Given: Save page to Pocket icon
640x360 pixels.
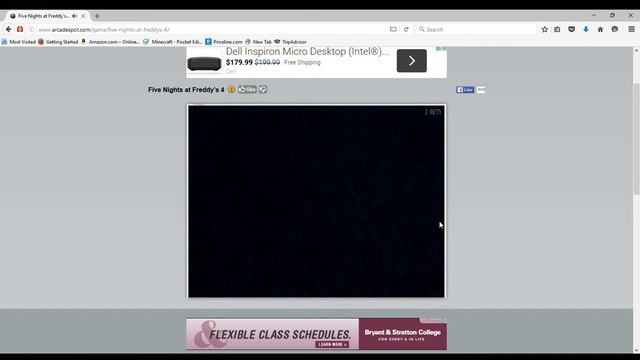Looking at the screenshot, I should 571,29.
